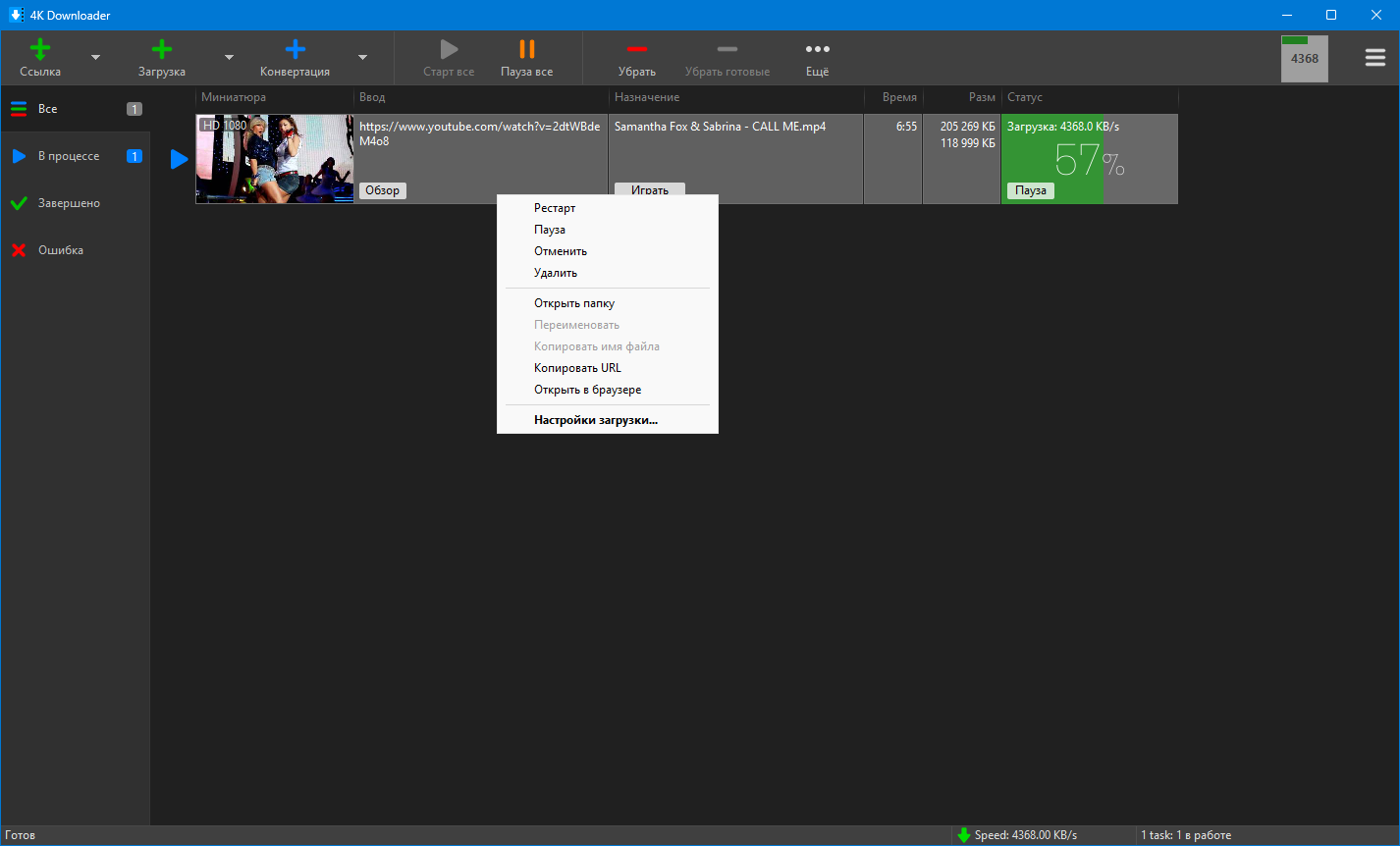Expand the Загрузка dropdown arrow

(x=229, y=58)
